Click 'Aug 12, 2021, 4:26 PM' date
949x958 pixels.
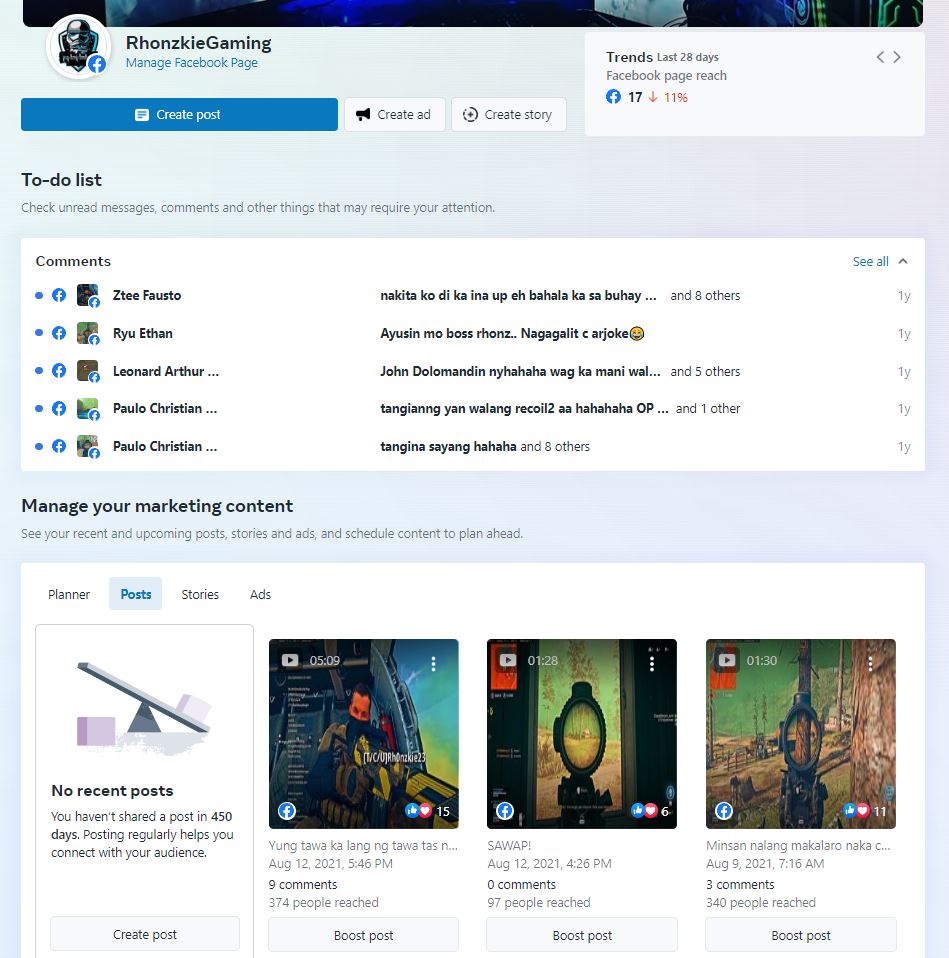(549, 863)
